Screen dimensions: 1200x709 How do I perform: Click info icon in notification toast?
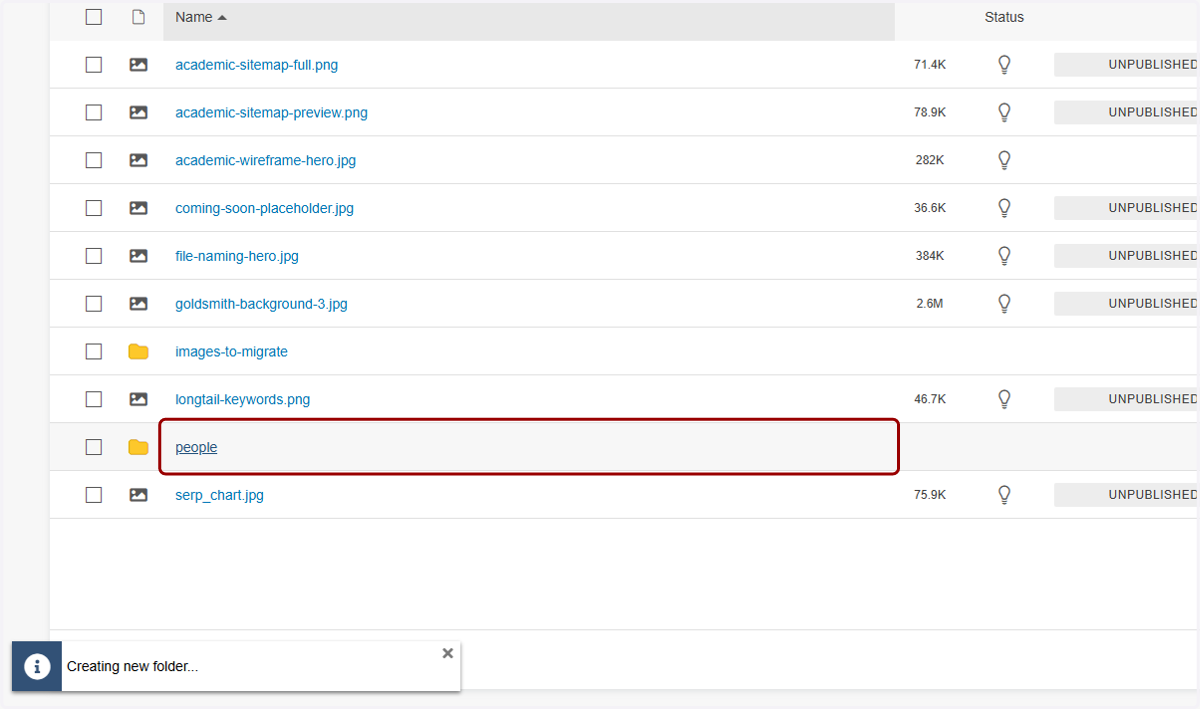point(37,666)
